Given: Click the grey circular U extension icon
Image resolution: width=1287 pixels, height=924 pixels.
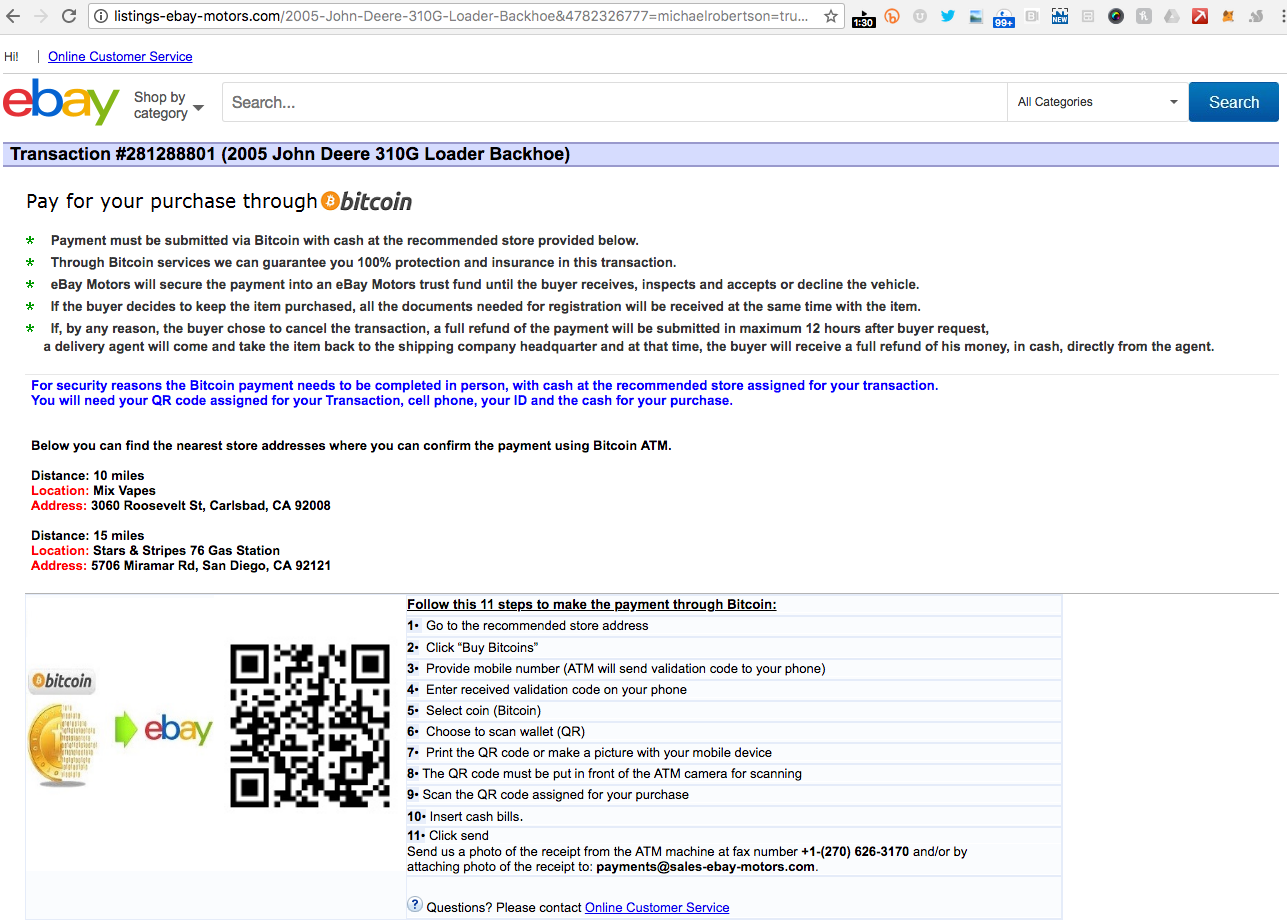Looking at the screenshot, I should coord(920,16).
